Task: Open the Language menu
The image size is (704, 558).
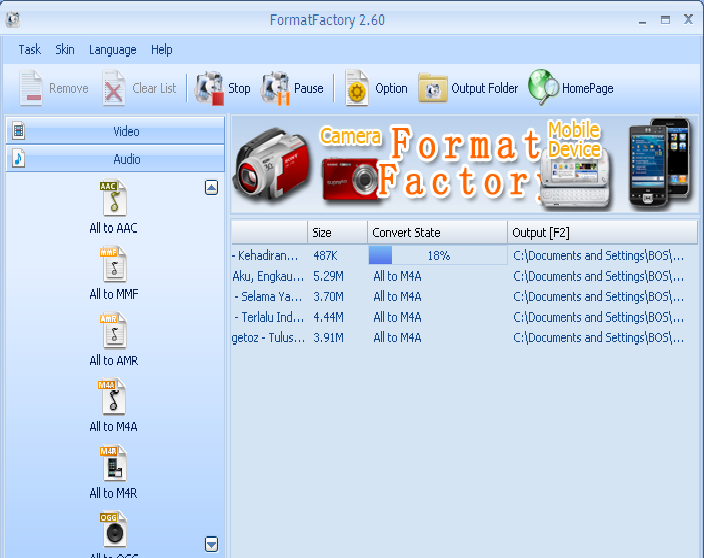Action: click(x=113, y=50)
